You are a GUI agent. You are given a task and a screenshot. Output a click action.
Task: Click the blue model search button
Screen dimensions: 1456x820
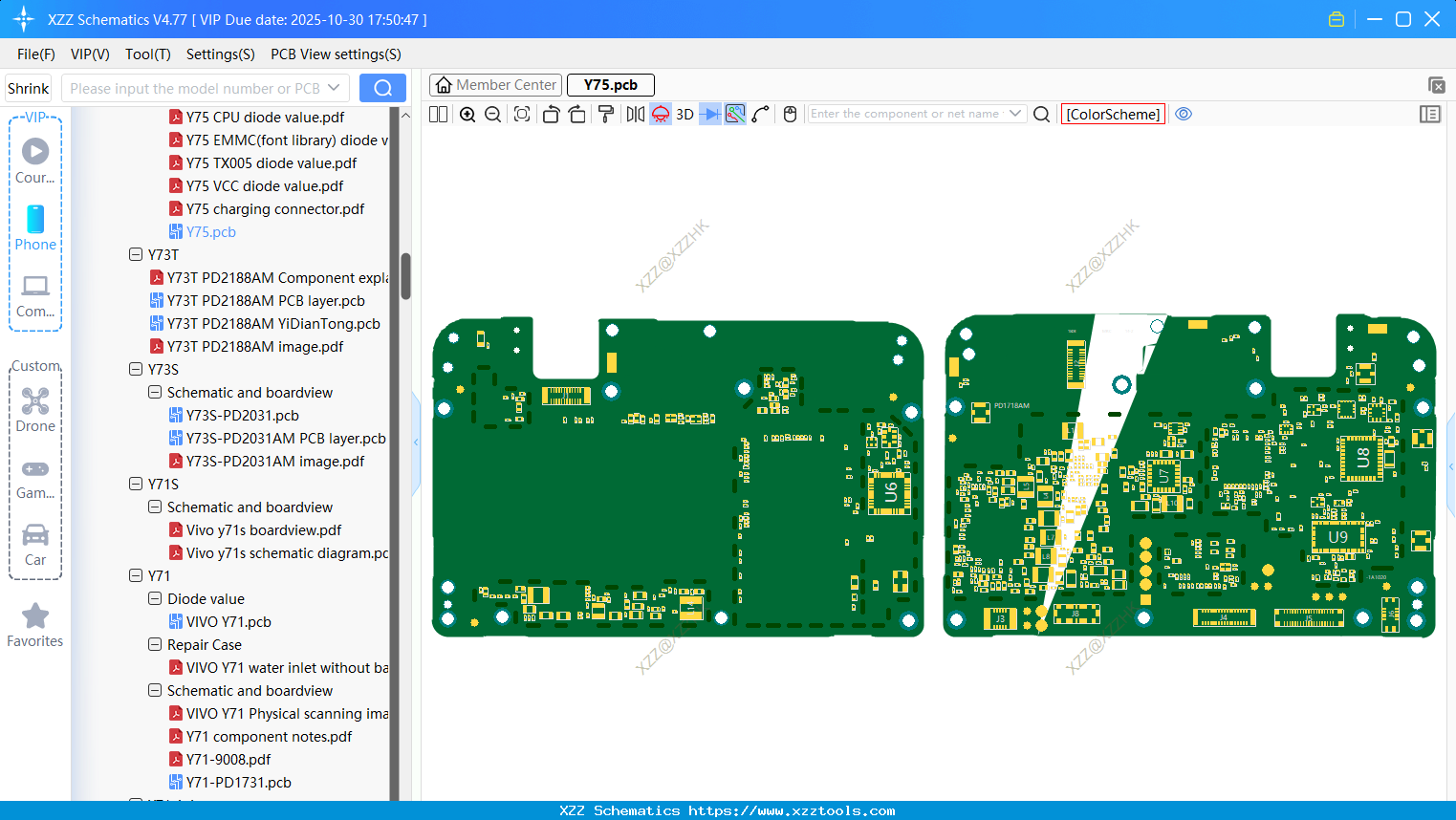click(382, 88)
